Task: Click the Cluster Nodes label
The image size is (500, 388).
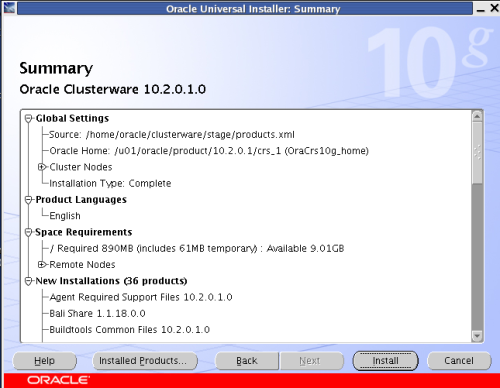Action: [x=81, y=167]
